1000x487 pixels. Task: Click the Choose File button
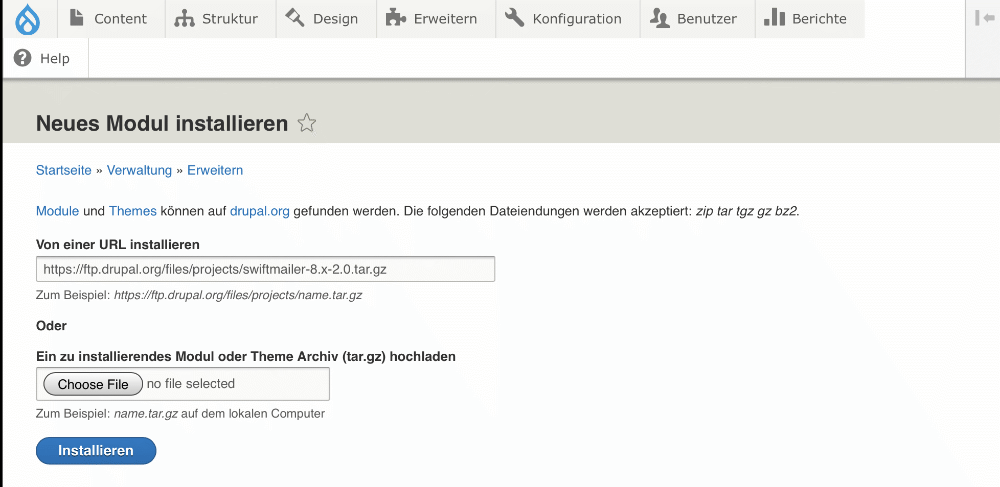coord(93,384)
